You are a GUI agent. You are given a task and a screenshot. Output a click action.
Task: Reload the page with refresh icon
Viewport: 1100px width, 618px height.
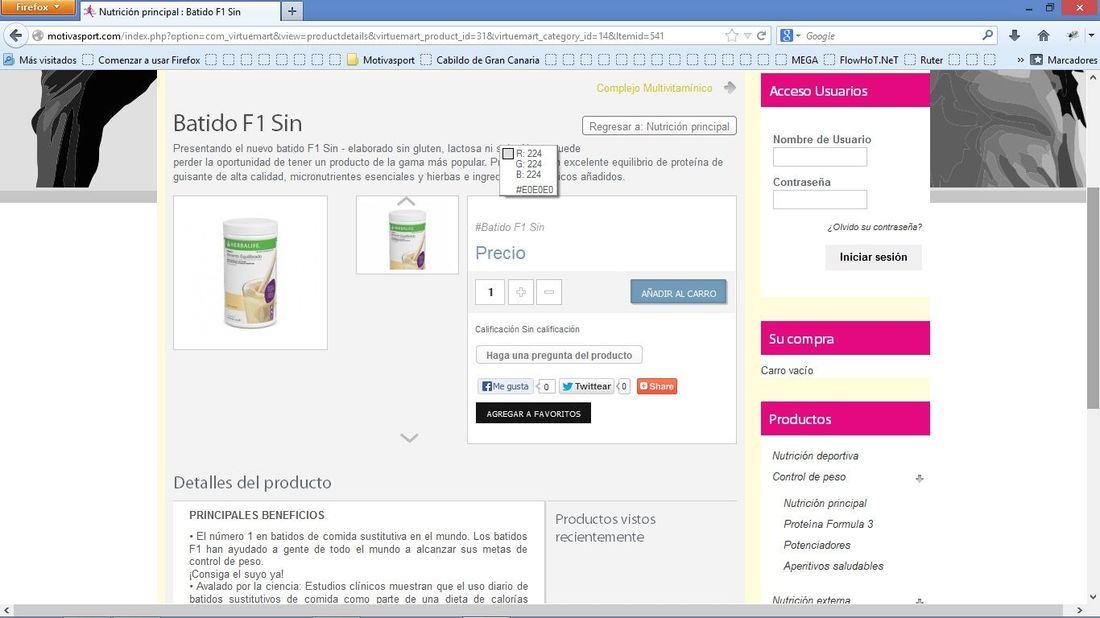pos(761,36)
